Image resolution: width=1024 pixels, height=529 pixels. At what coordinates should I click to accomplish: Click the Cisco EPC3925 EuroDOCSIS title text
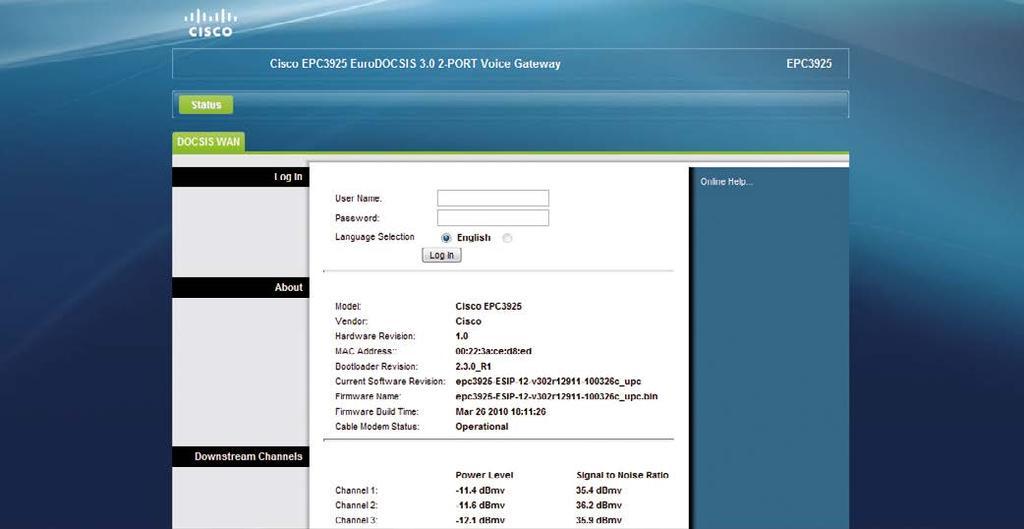click(x=415, y=64)
